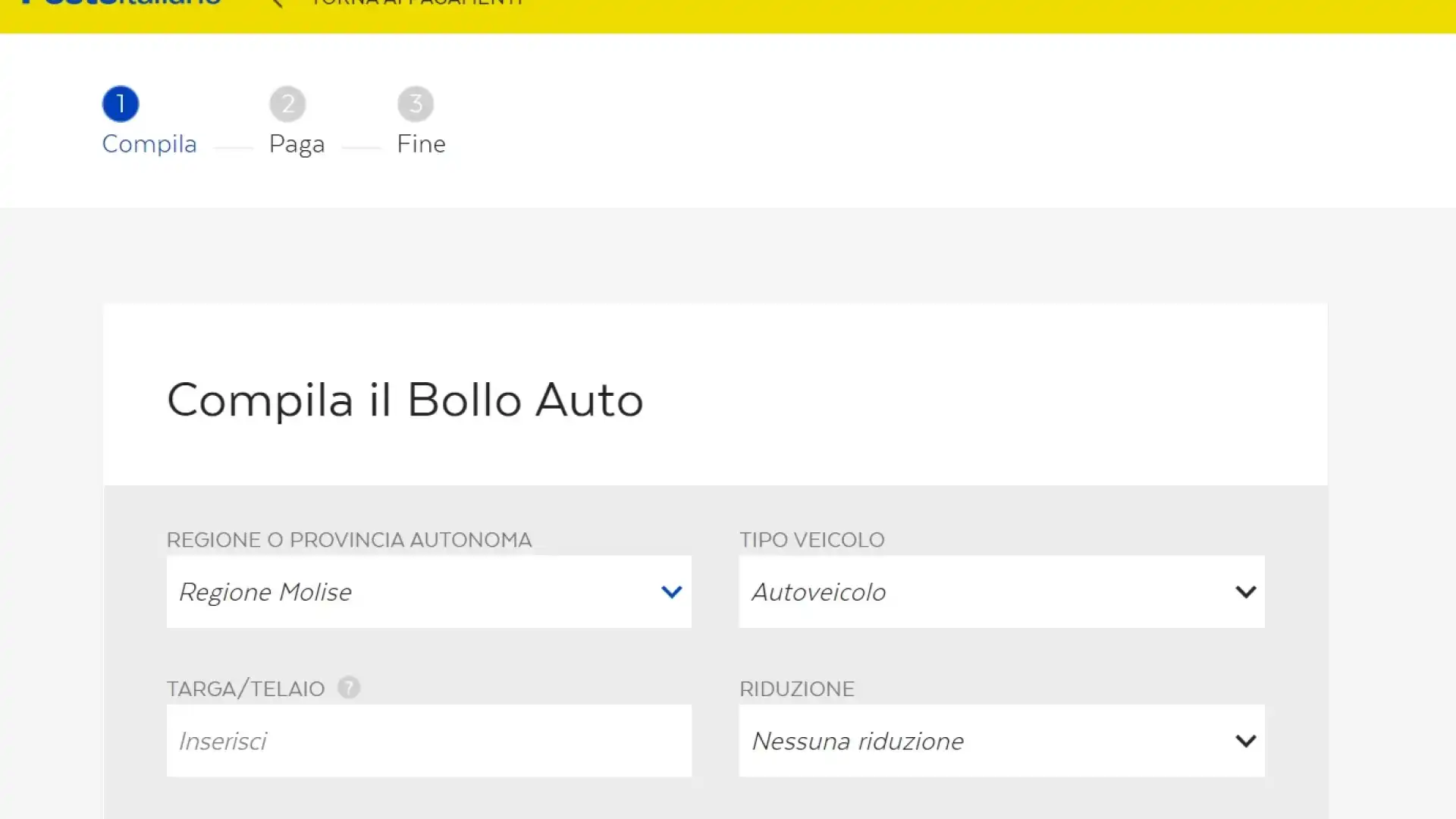This screenshot has width=1456, height=819.
Task: Click the Riduzione field label
Action: point(797,689)
